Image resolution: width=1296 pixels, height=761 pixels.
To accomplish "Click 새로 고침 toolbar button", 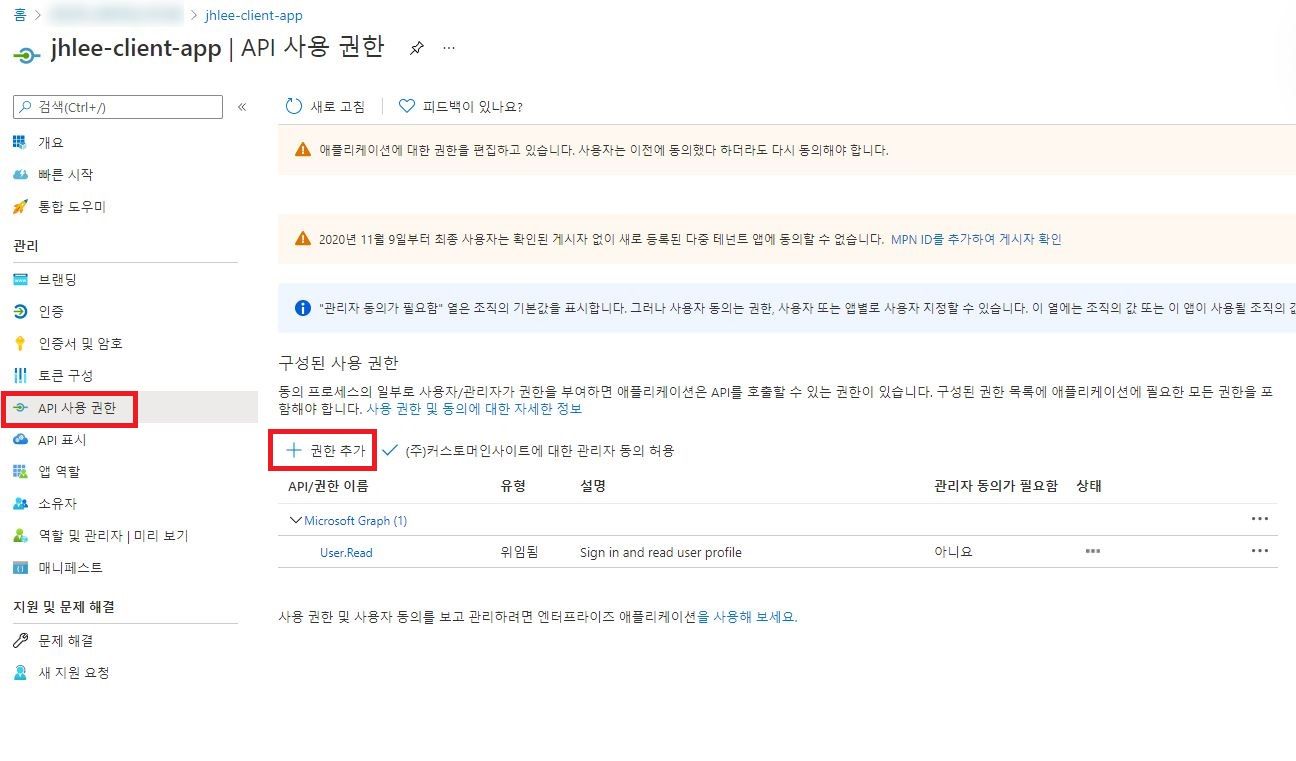I will pos(325,106).
